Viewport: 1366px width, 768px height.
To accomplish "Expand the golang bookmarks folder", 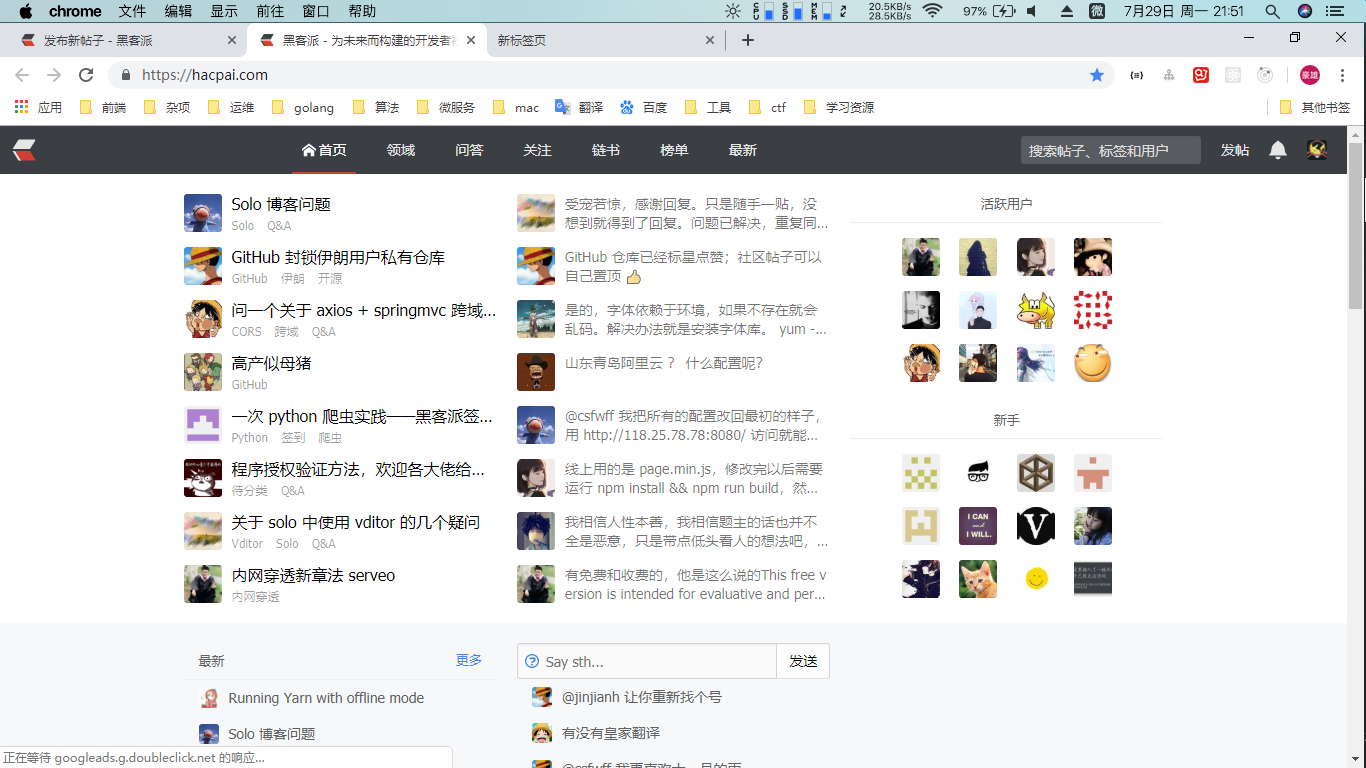I will (303, 107).
